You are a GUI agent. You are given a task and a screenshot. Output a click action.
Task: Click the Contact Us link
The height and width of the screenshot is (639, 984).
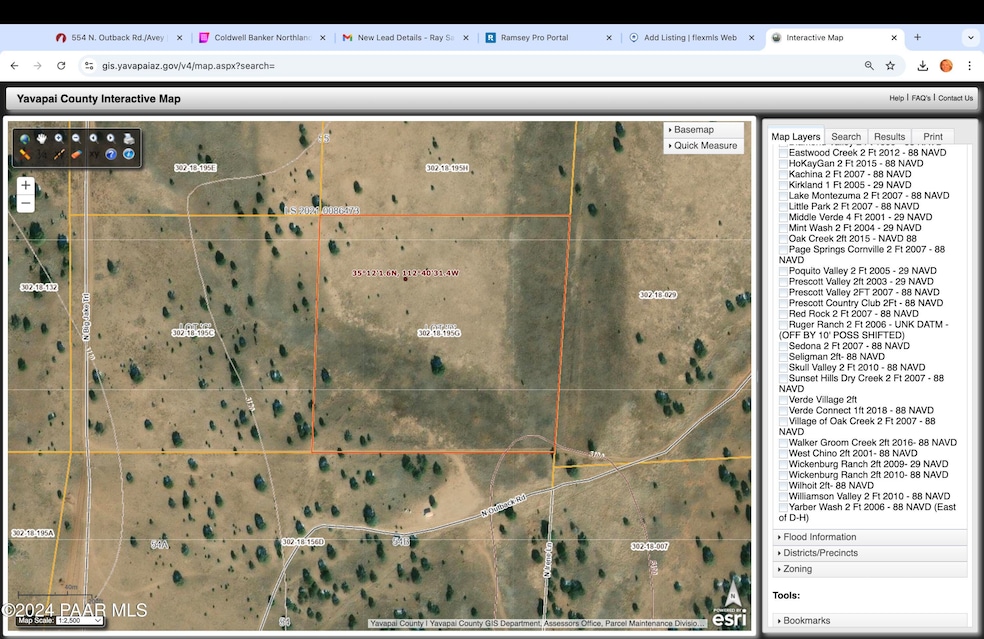tap(955, 97)
